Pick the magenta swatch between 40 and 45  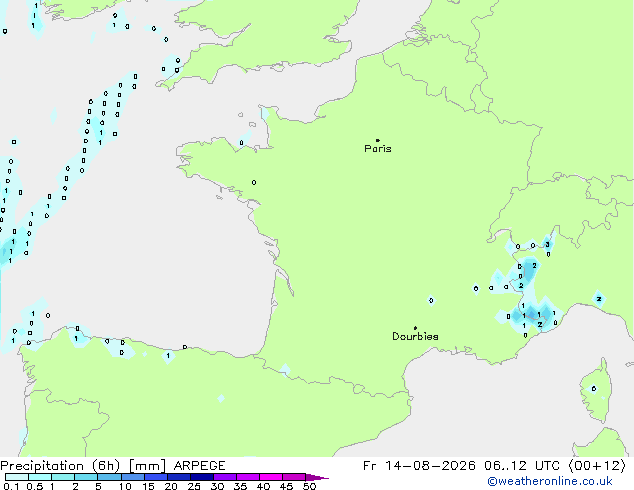click(271, 477)
